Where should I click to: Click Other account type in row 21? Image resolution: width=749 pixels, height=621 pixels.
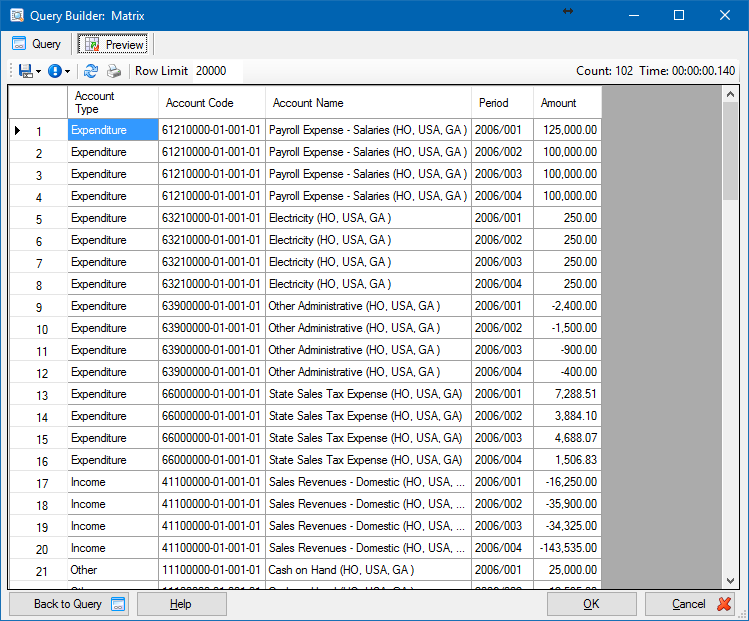[113, 569]
